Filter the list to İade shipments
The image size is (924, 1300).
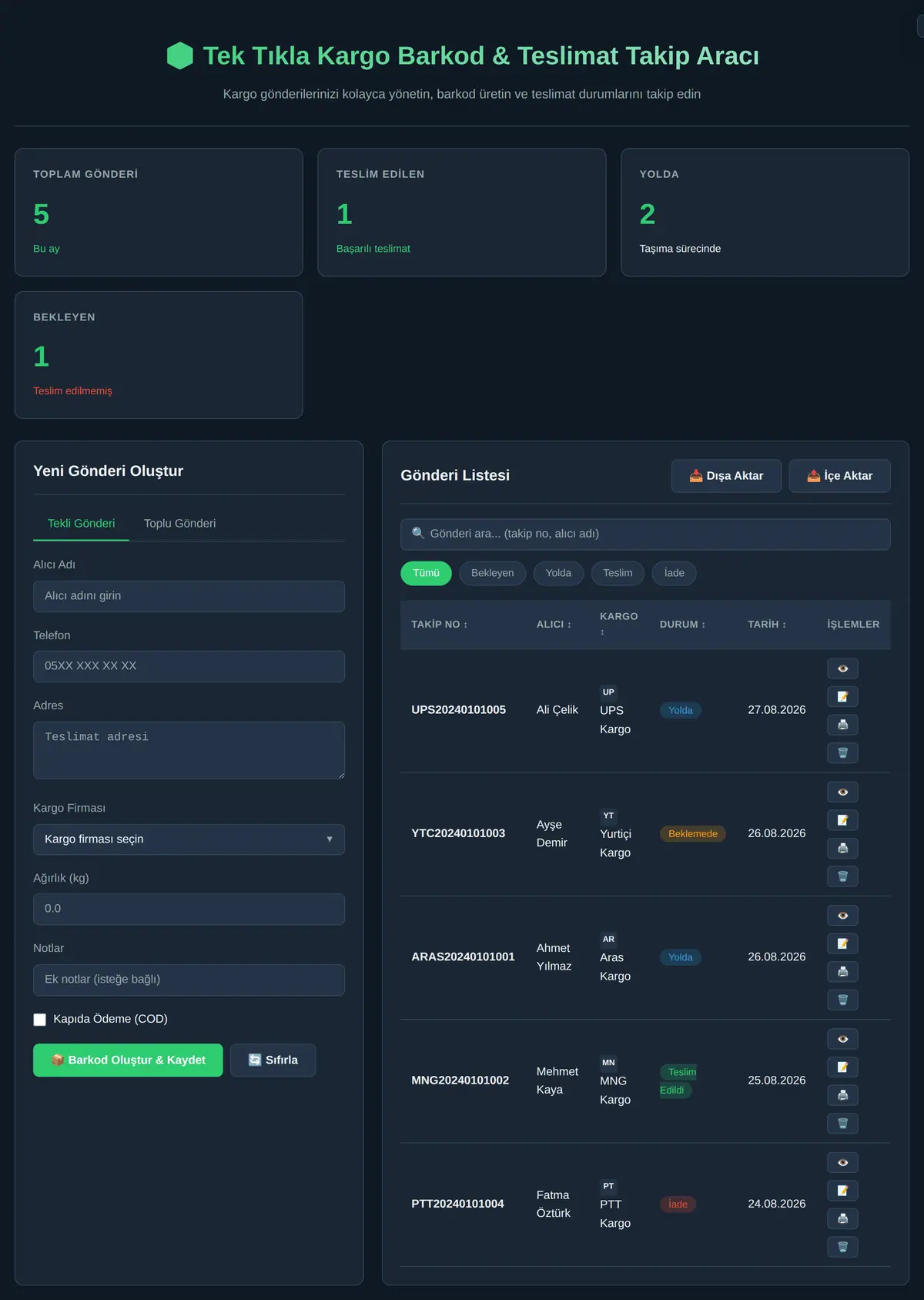(x=674, y=573)
